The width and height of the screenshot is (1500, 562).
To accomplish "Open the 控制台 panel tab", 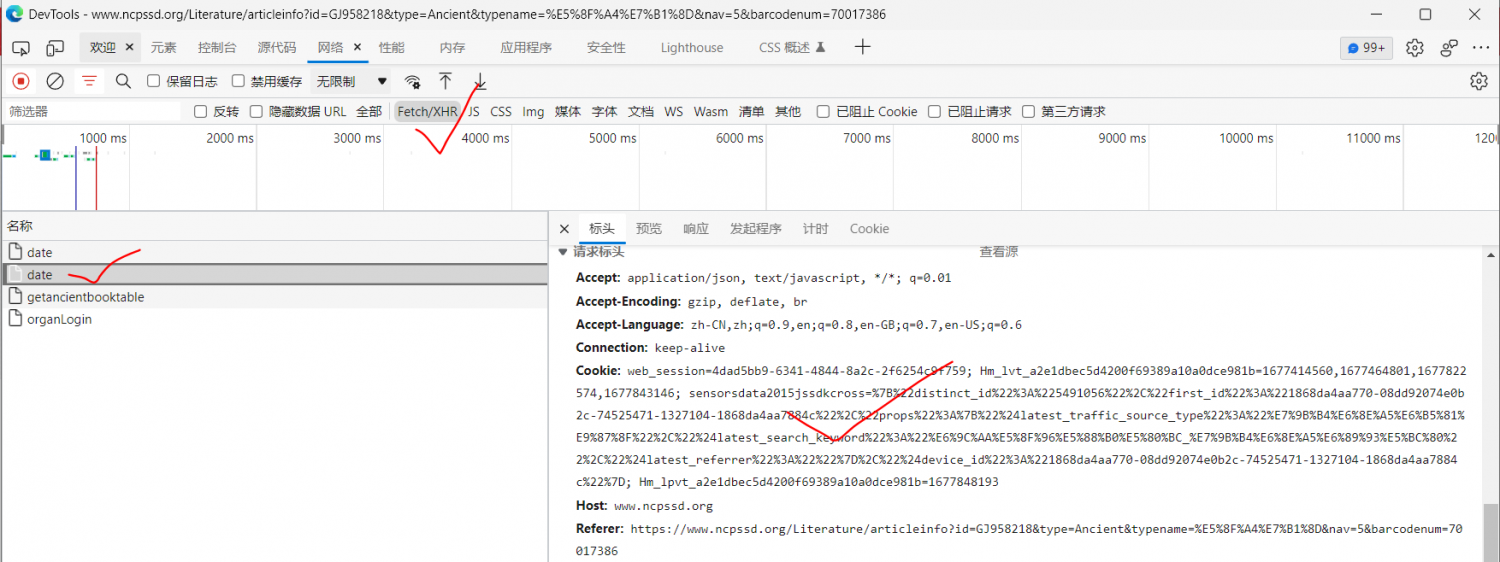I will pyautogui.click(x=217, y=48).
